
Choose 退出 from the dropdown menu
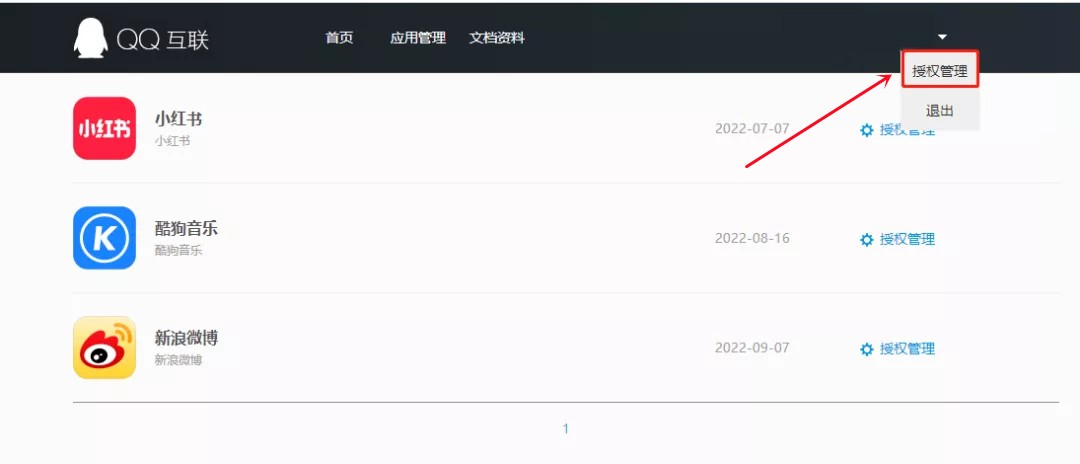pos(939,111)
